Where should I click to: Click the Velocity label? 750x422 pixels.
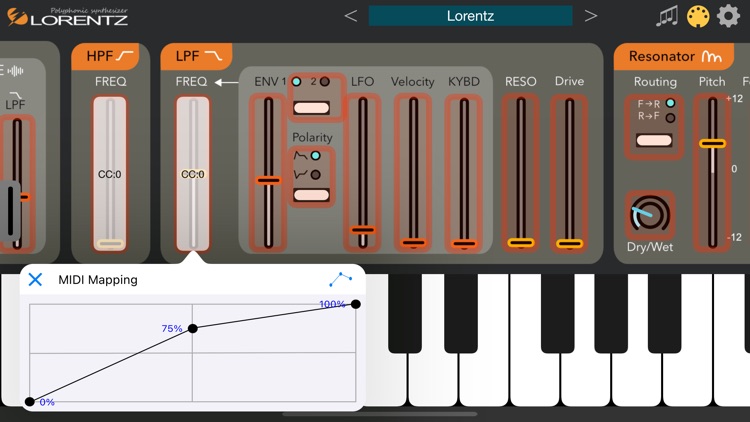click(x=412, y=82)
